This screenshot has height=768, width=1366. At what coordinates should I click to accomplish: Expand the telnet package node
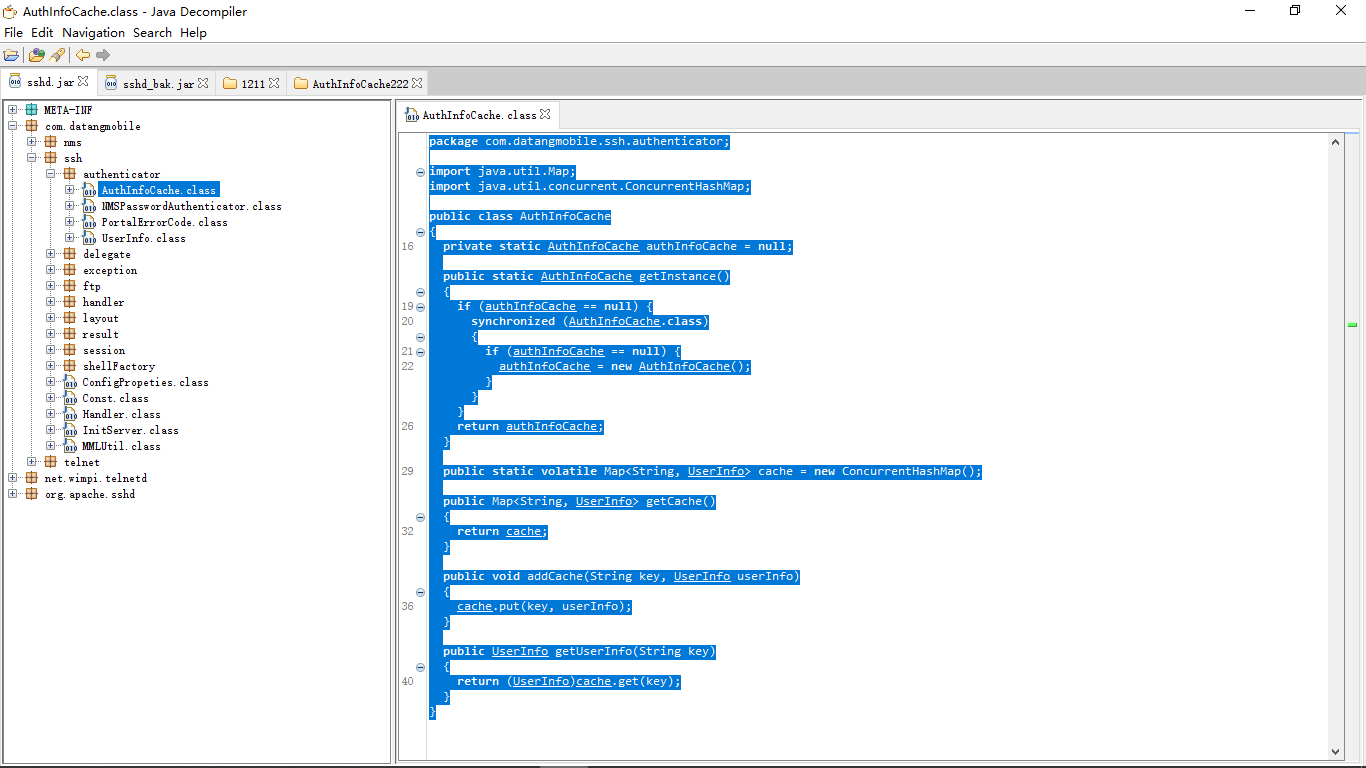tap(32, 462)
